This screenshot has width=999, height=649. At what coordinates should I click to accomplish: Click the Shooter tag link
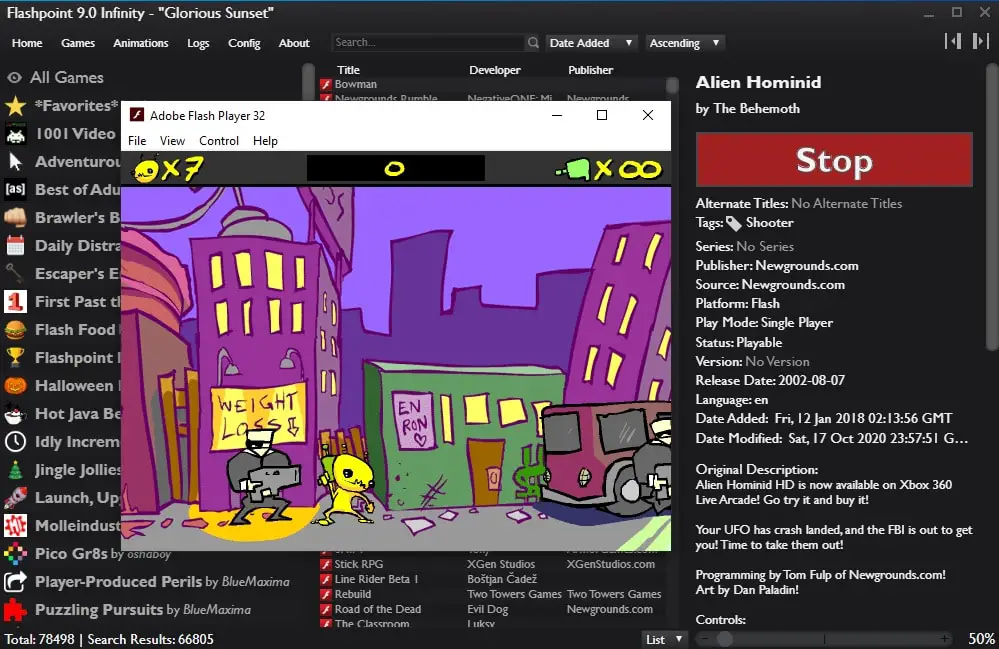[770, 223]
